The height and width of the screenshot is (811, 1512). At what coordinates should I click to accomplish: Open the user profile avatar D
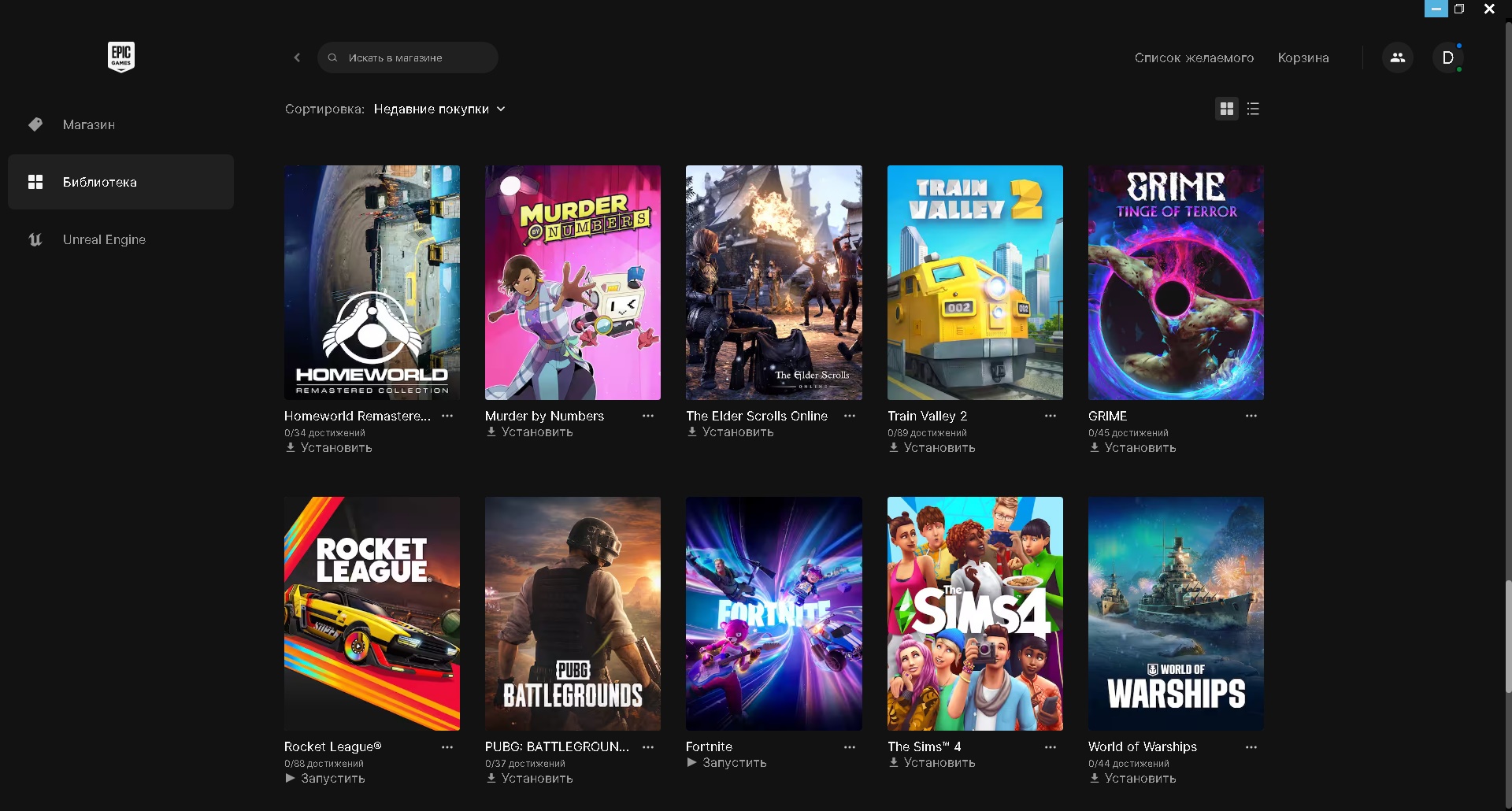1447,57
